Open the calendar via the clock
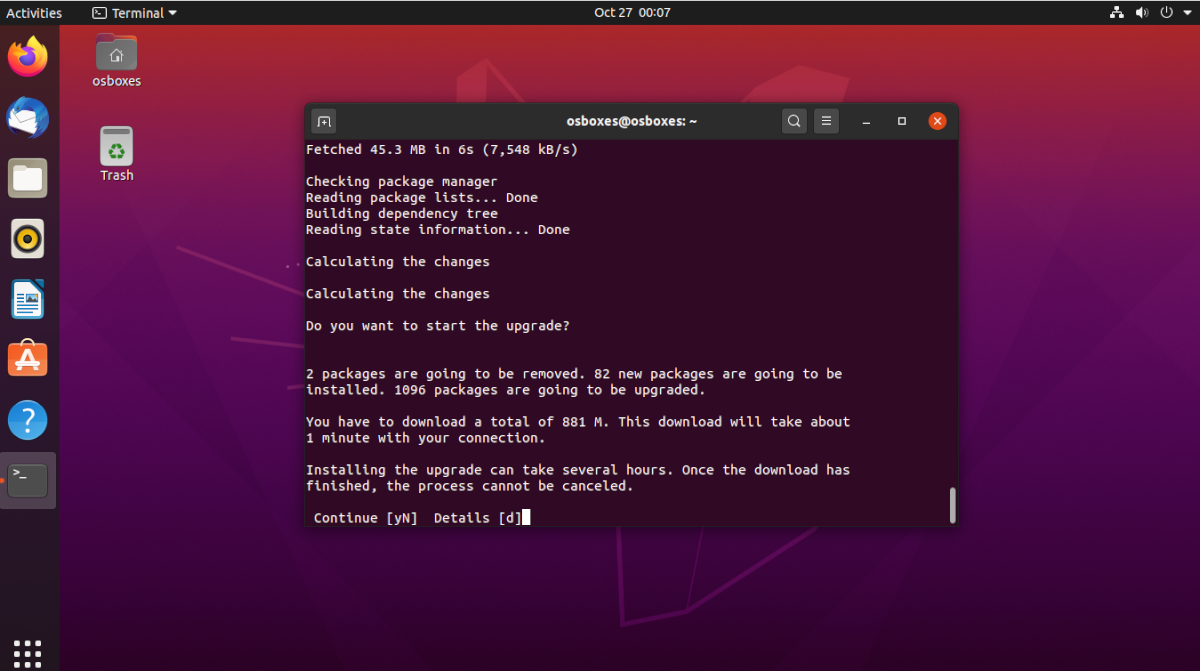The height and width of the screenshot is (671, 1200). click(632, 12)
